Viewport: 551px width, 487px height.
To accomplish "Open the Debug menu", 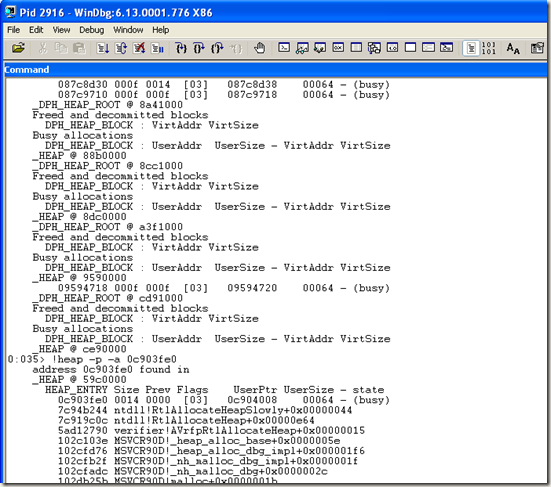I will pos(92,30).
